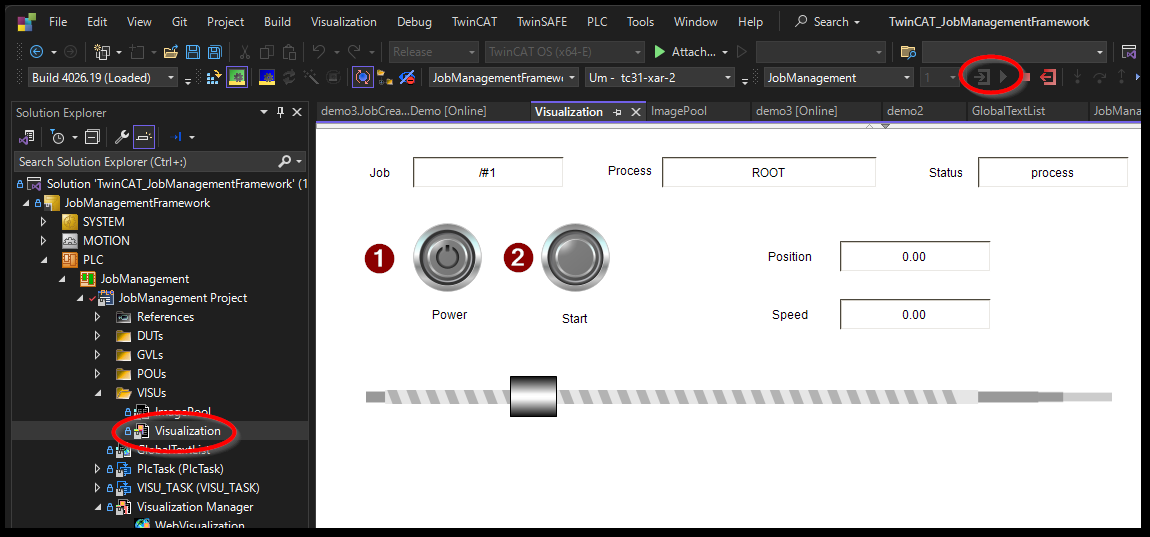Viewport: 1150px width, 537px height.
Task: Select VISU_TASK (VISU_TASK) tree item
Action: tap(198, 488)
